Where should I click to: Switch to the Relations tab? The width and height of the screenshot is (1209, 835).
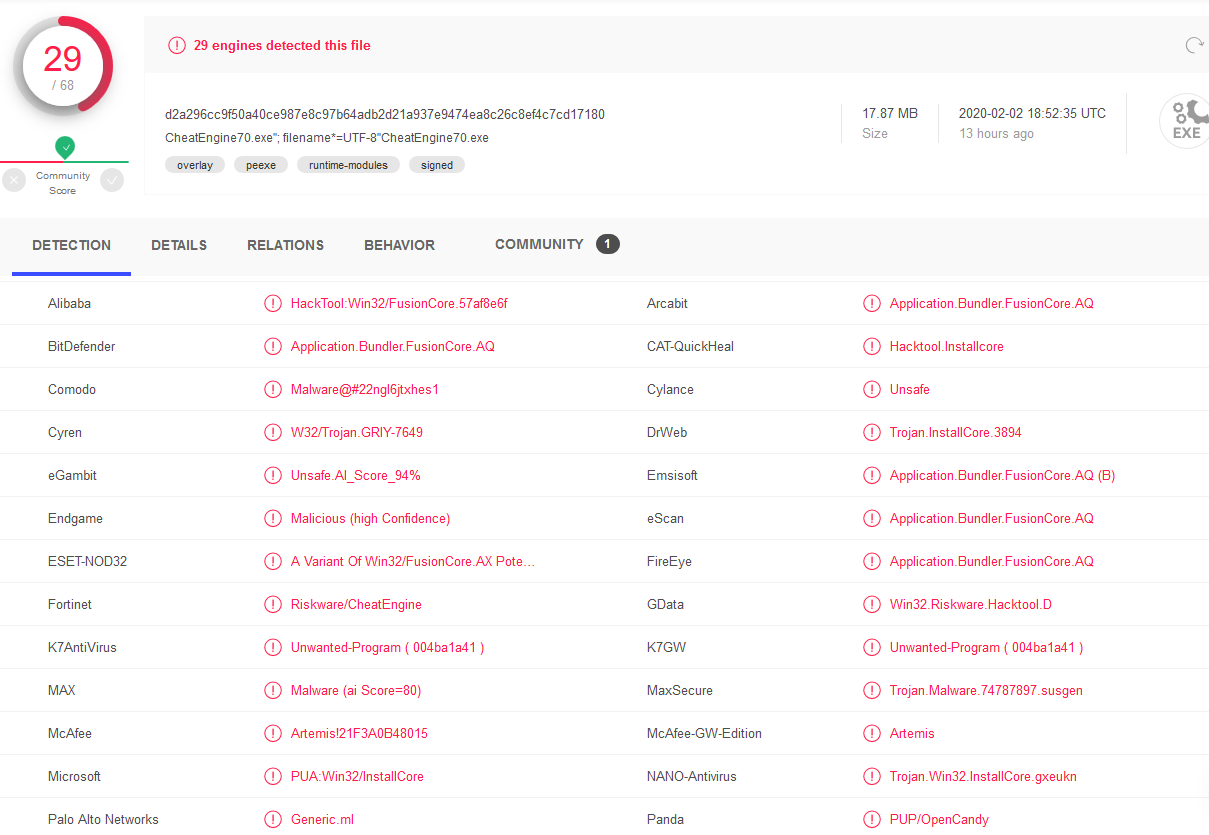(x=285, y=245)
